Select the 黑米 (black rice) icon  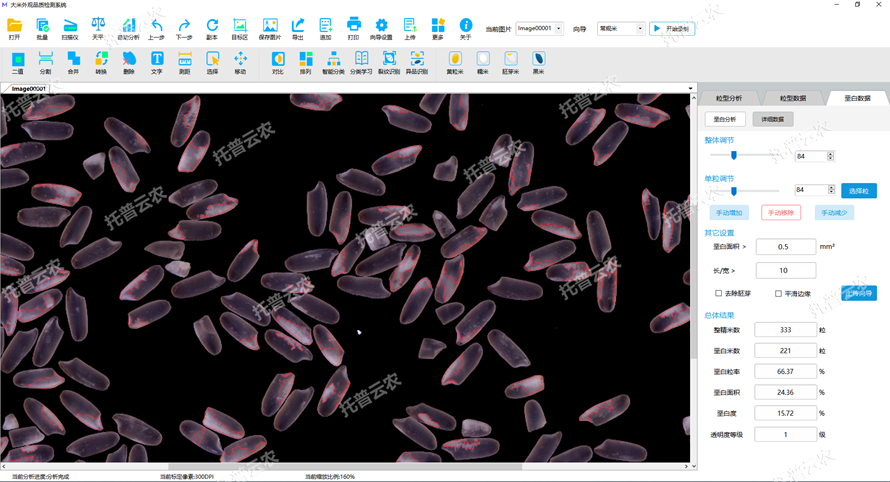pos(539,63)
